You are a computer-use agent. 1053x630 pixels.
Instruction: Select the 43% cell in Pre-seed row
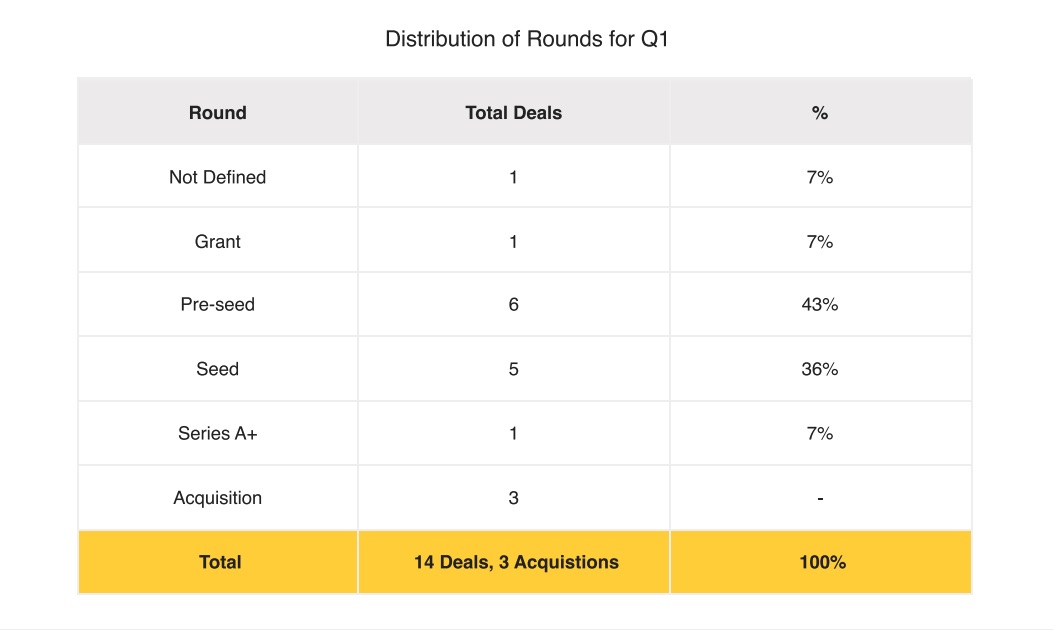820,305
